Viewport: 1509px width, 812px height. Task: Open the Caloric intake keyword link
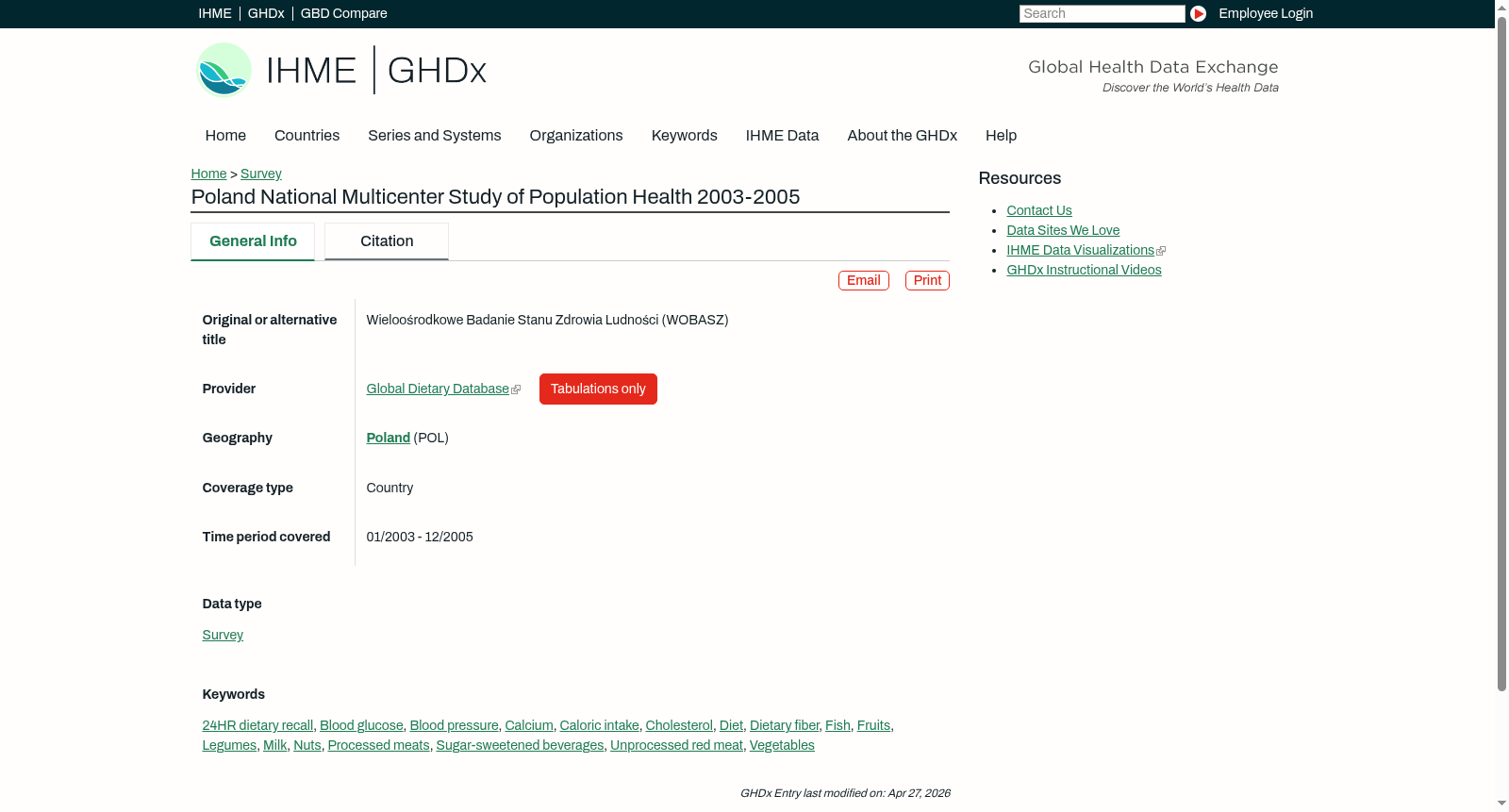[600, 726]
